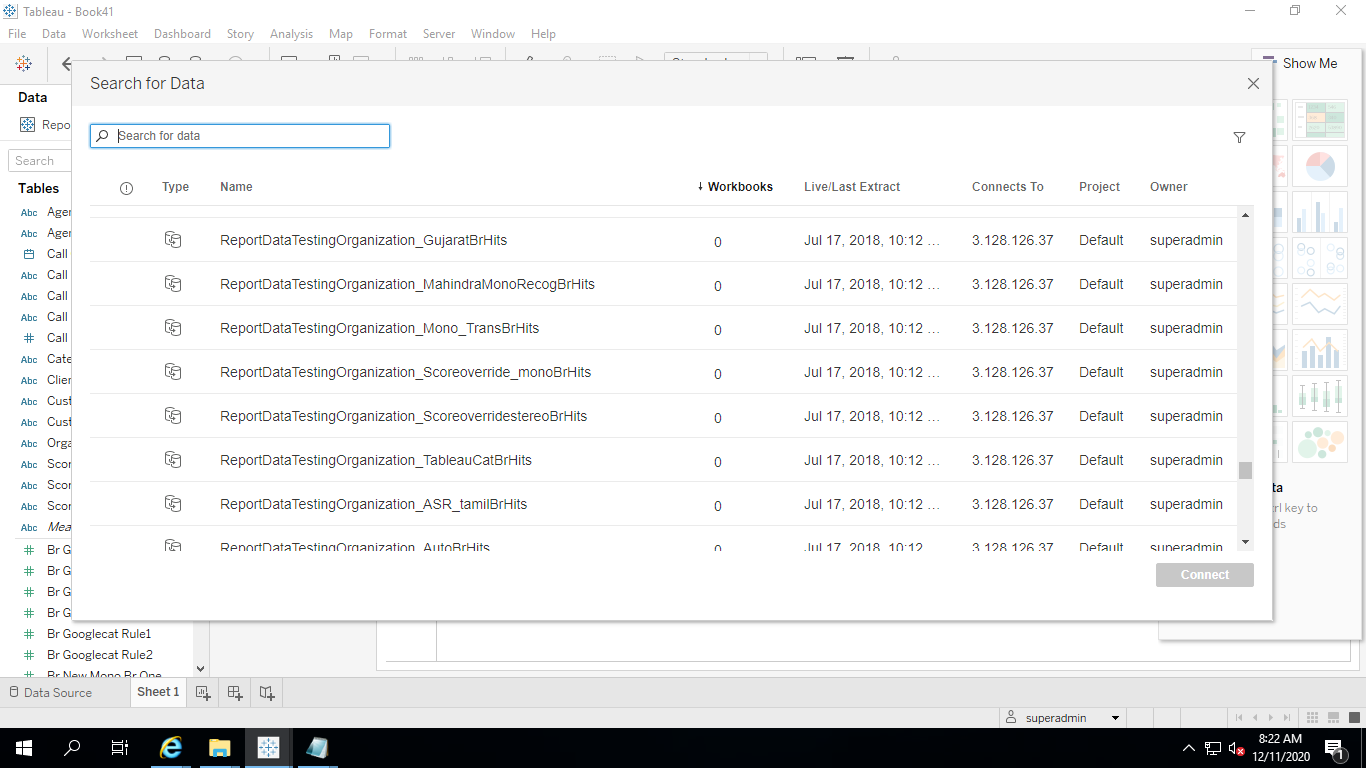Sort by the Owner column header
Viewport: 1366px width, 768px height.
click(1169, 187)
